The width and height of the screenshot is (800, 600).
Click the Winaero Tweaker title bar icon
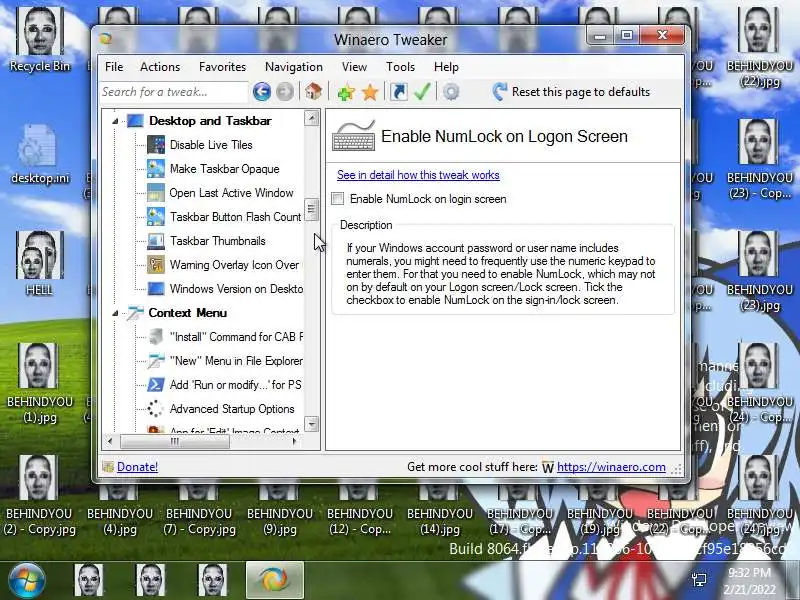pyautogui.click(x=106, y=39)
